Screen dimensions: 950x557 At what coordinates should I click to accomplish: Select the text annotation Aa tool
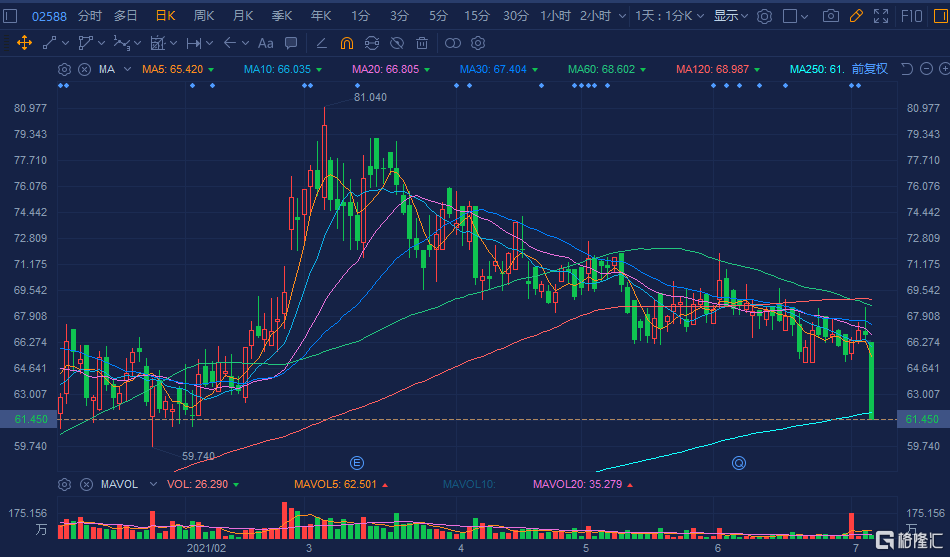click(265, 43)
